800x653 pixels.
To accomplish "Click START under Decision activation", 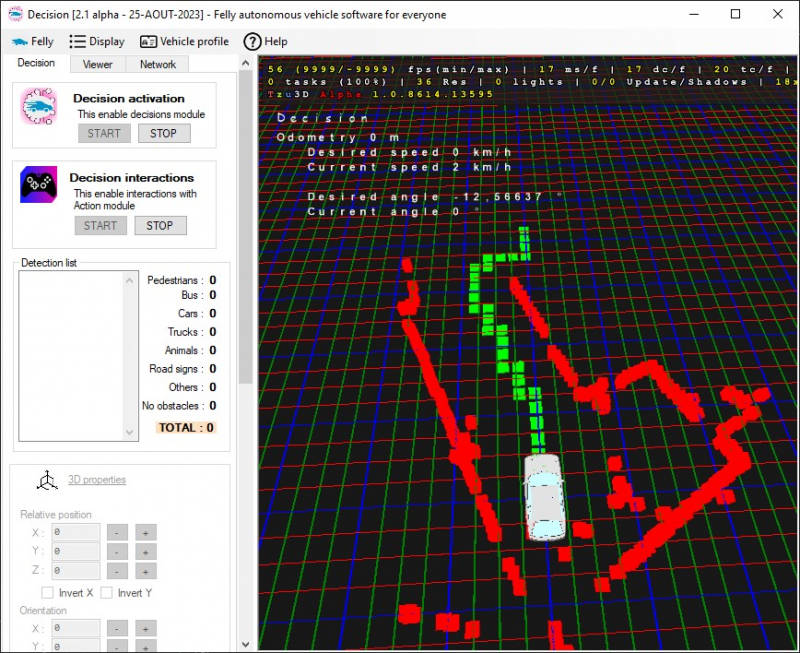I will (104, 133).
